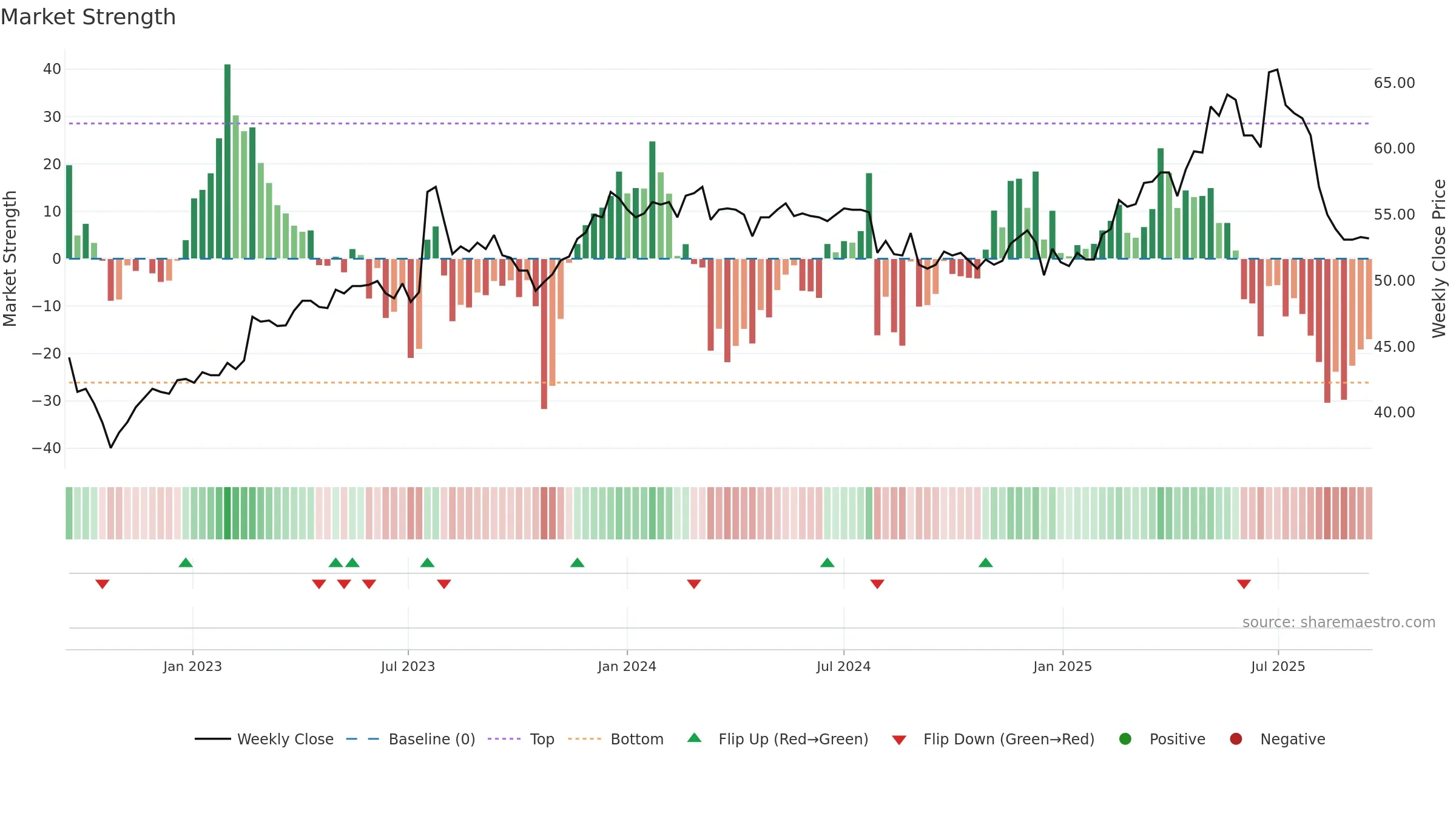Click the green flip-up triangle just before Jul 2024
The width and height of the screenshot is (1456, 819).
[827, 562]
